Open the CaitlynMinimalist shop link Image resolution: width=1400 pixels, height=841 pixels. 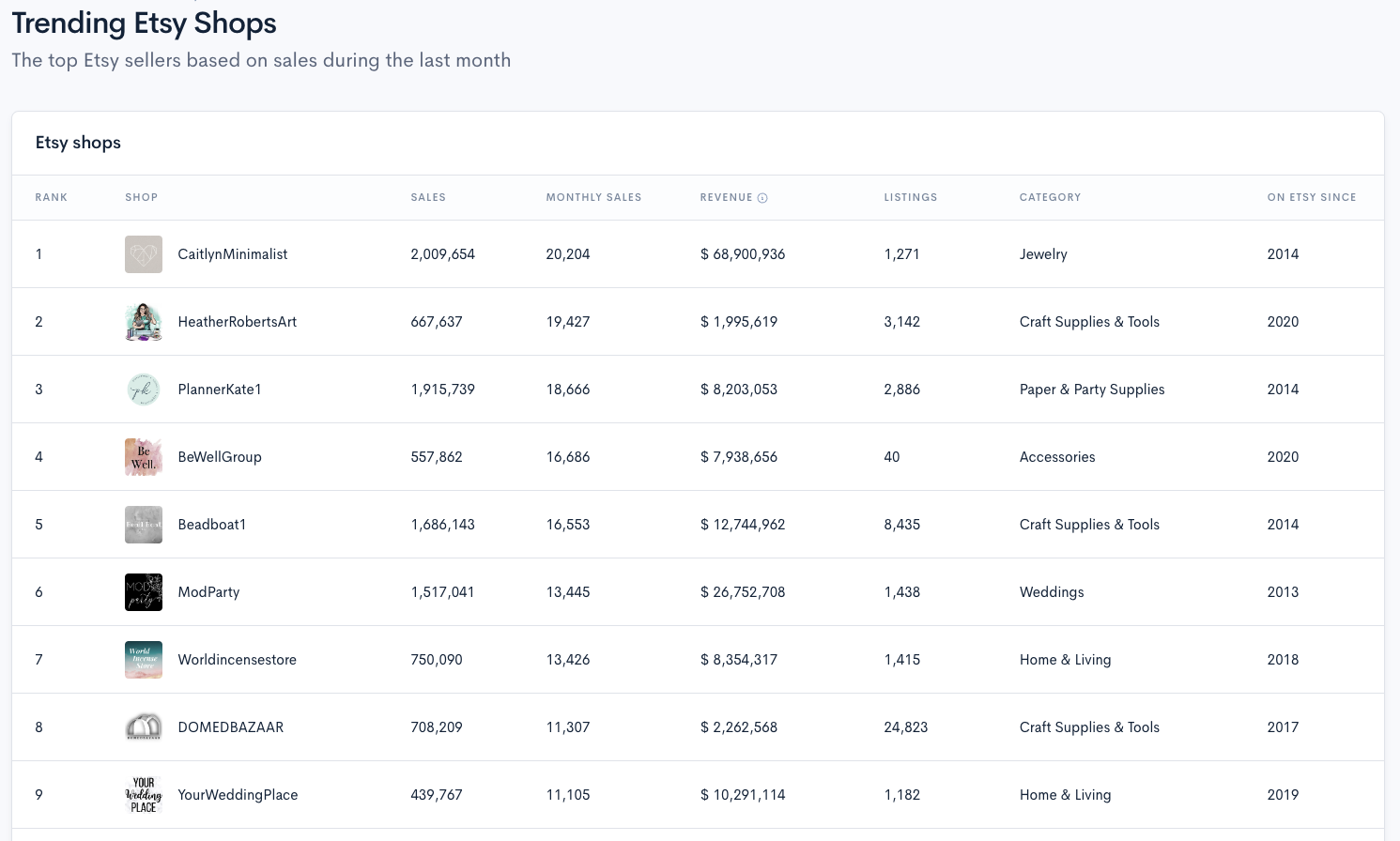(x=233, y=254)
